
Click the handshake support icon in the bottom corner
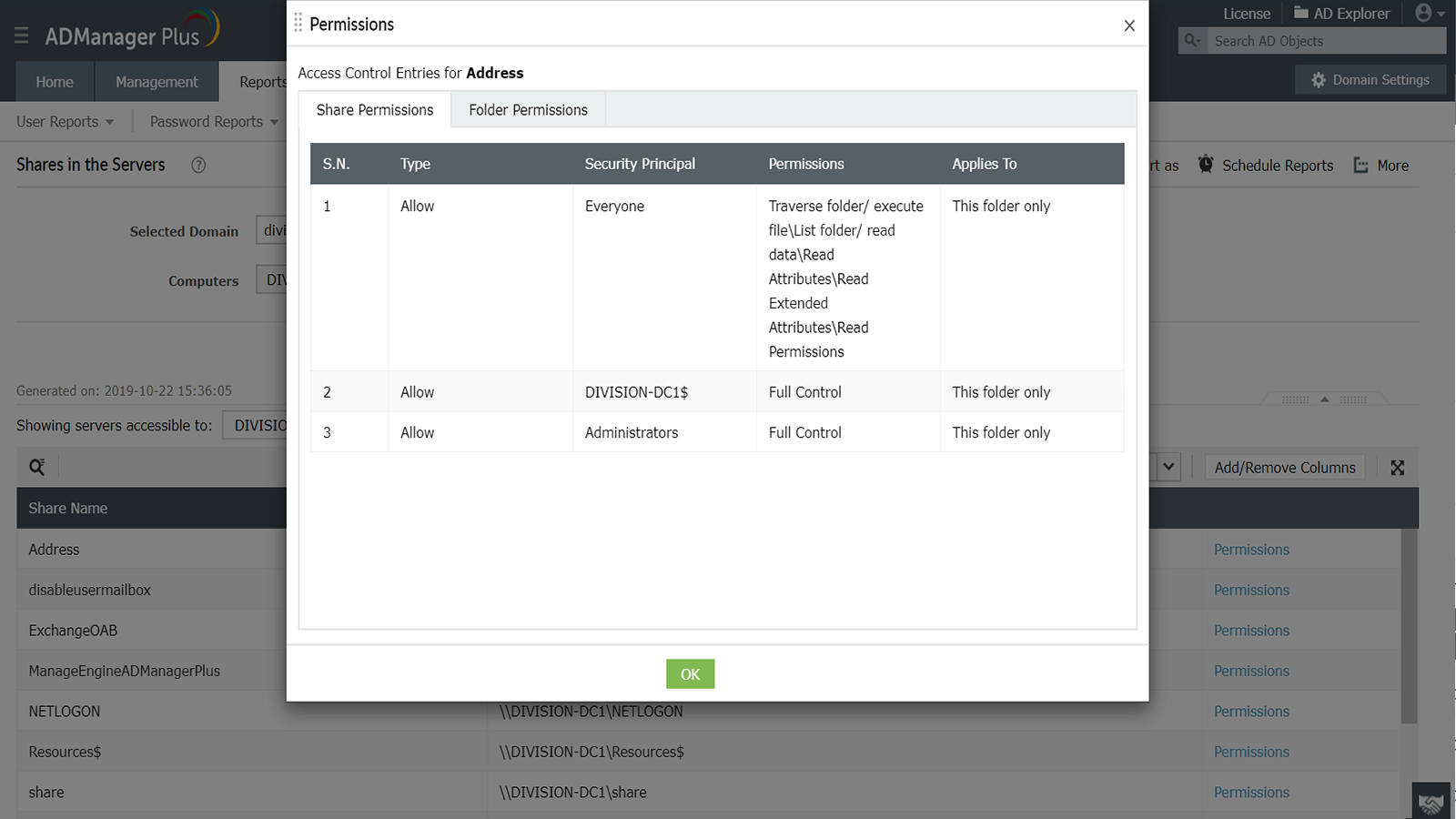pos(1431,803)
